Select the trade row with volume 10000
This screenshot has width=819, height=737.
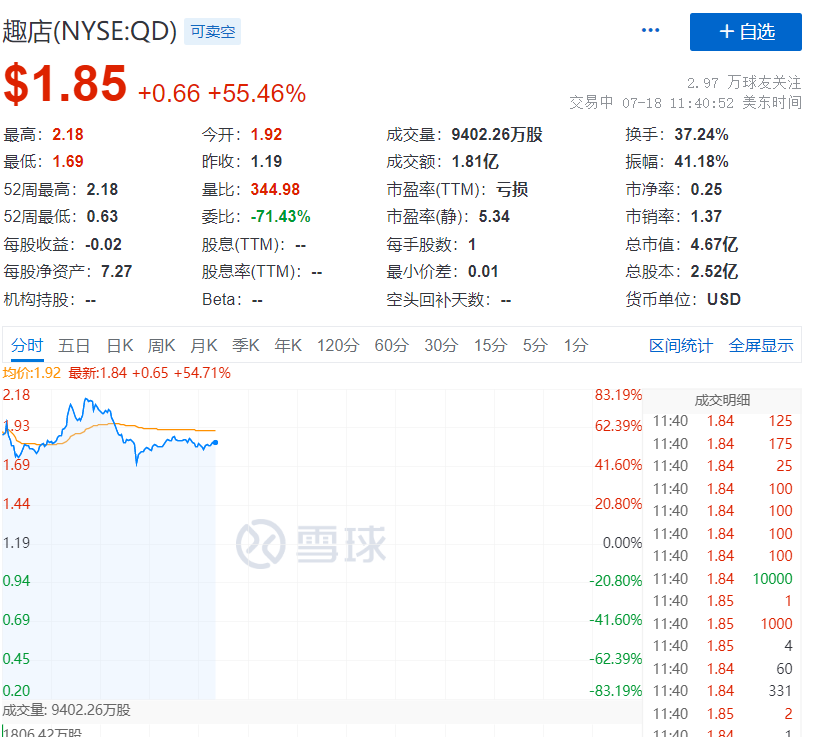722,579
